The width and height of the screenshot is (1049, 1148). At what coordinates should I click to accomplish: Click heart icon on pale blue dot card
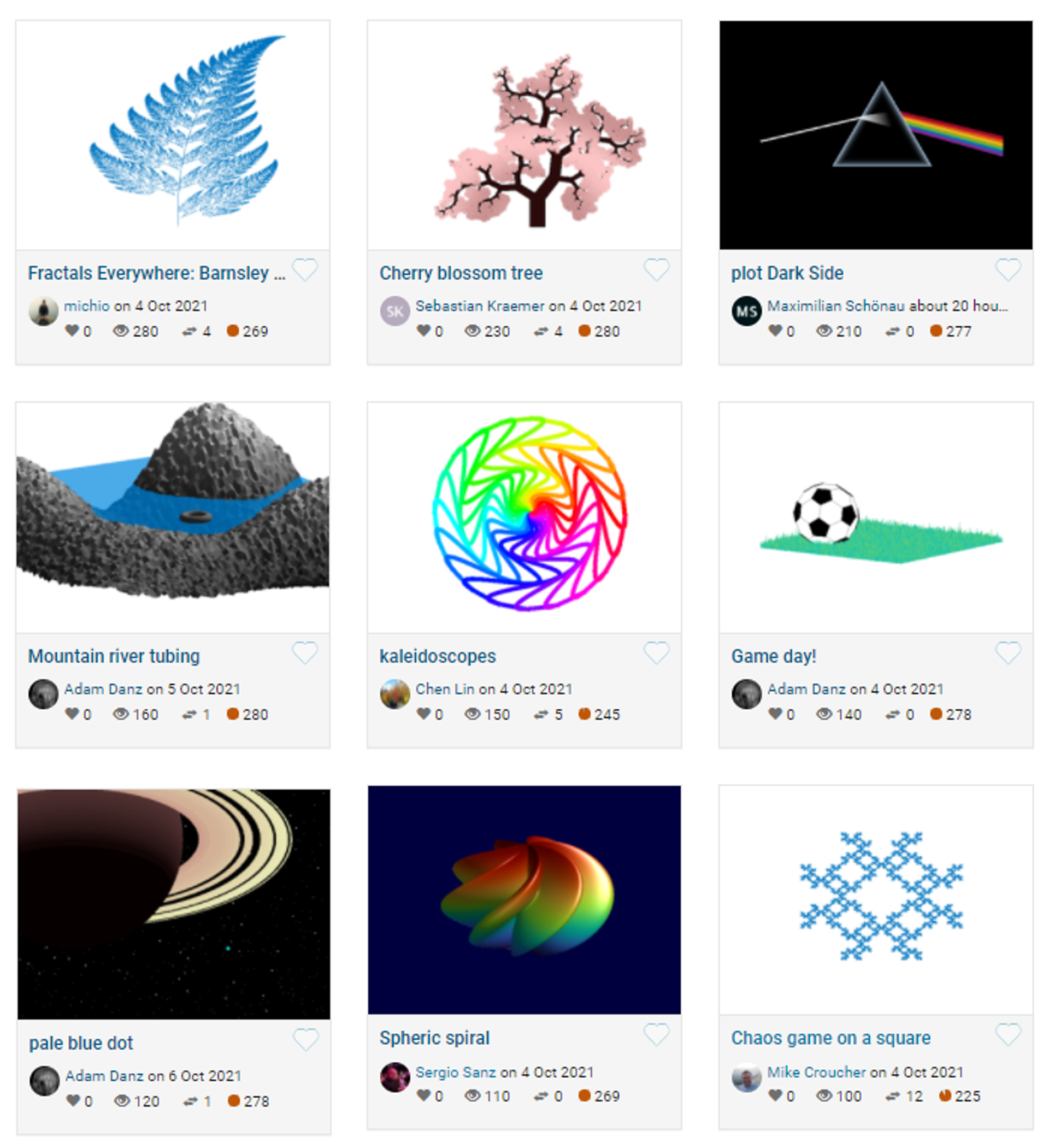[306, 1040]
